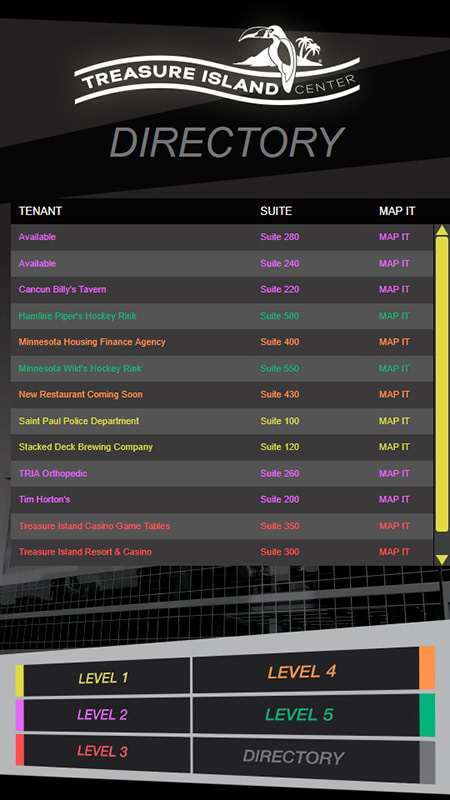
Task: Select Minnesota Housing Finance Agency tenant
Action: pyautogui.click(x=92, y=342)
